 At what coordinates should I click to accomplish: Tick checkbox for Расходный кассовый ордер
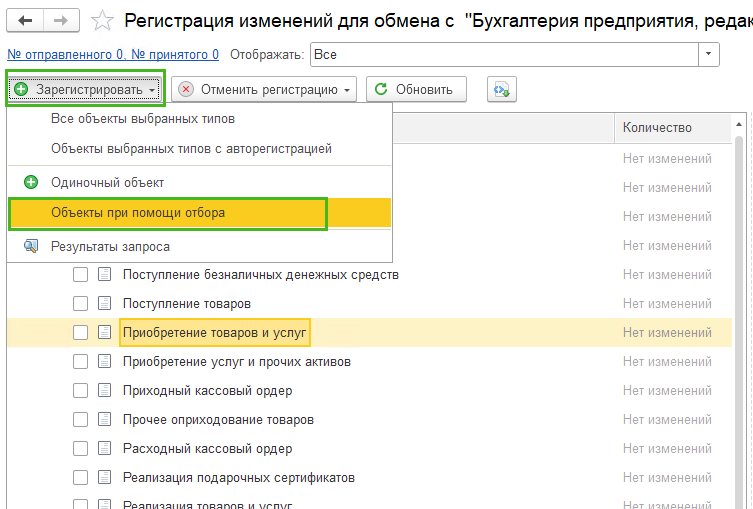(80, 448)
